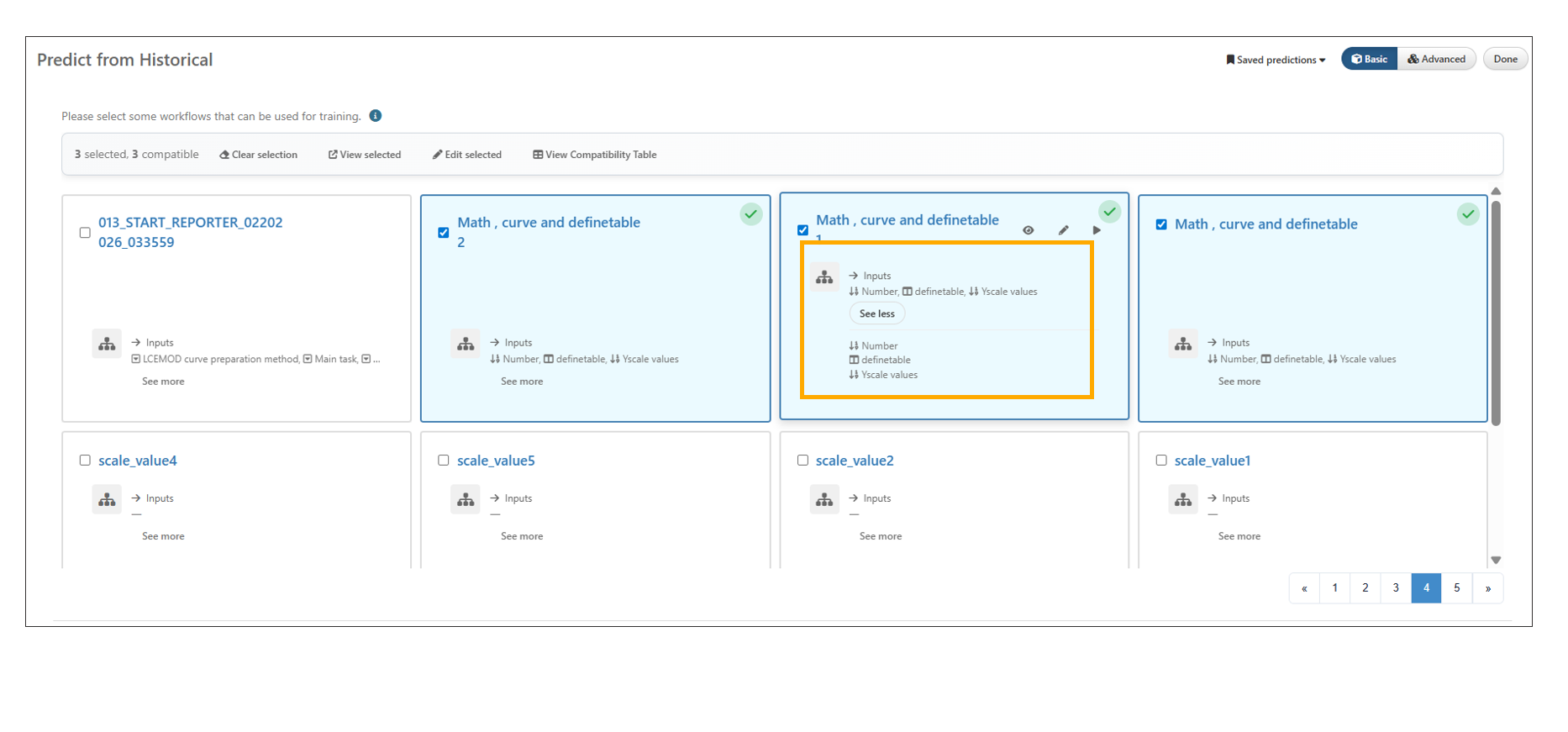This screenshot has height=732, width=1568.
Task: Open View Compatibility Table
Action: click(595, 155)
